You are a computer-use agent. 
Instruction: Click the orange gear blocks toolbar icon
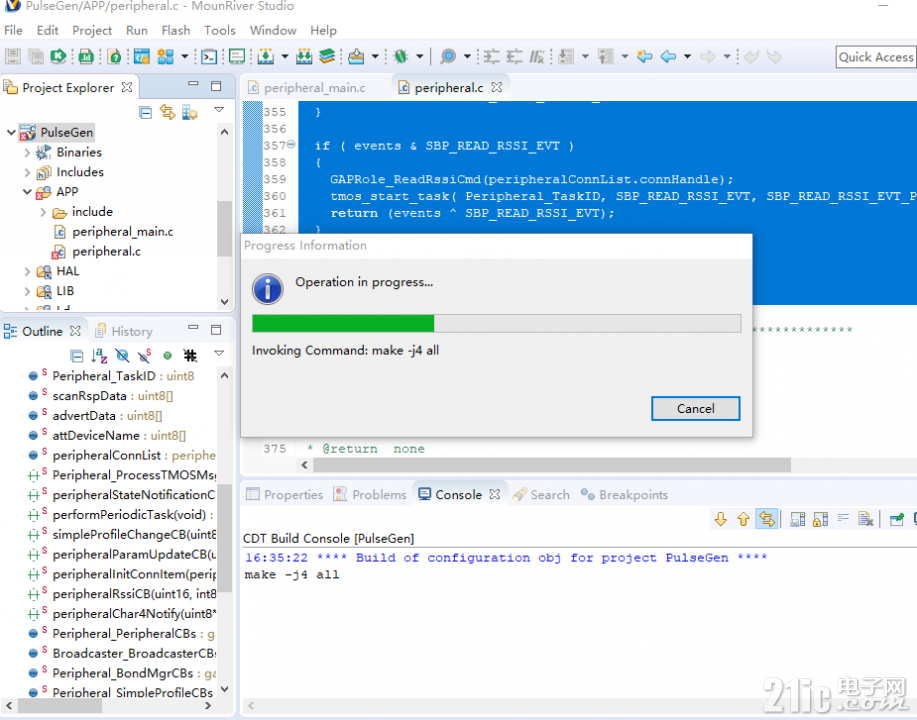[x=166, y=57]
